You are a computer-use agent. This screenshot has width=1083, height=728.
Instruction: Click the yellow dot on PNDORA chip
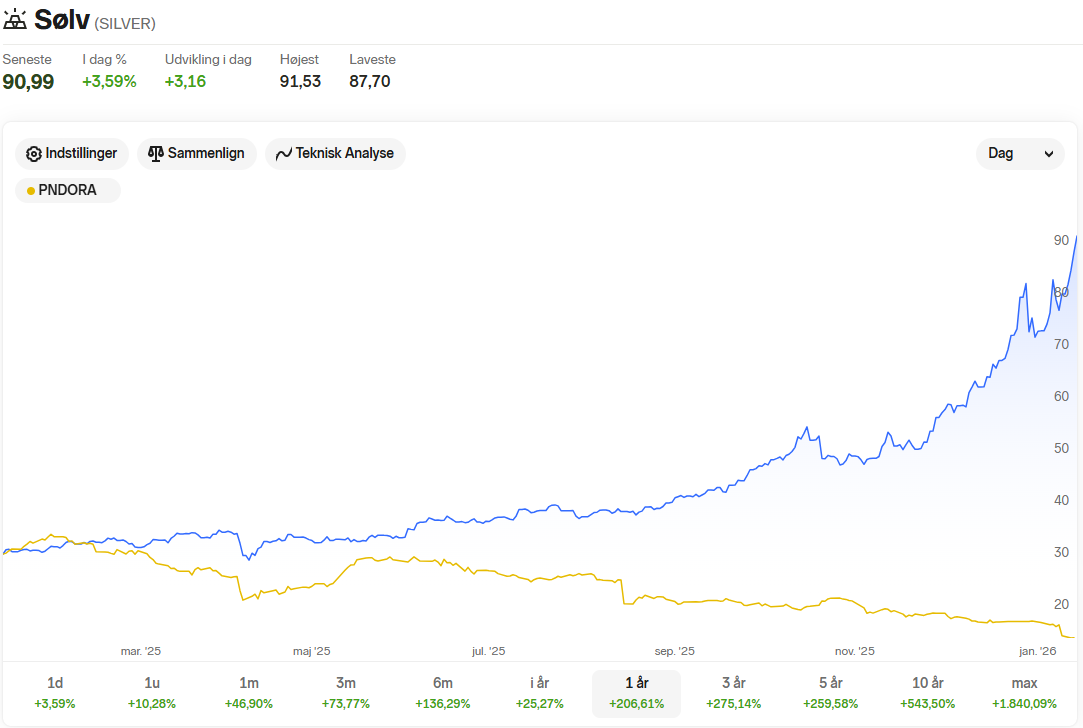point(30,191)
